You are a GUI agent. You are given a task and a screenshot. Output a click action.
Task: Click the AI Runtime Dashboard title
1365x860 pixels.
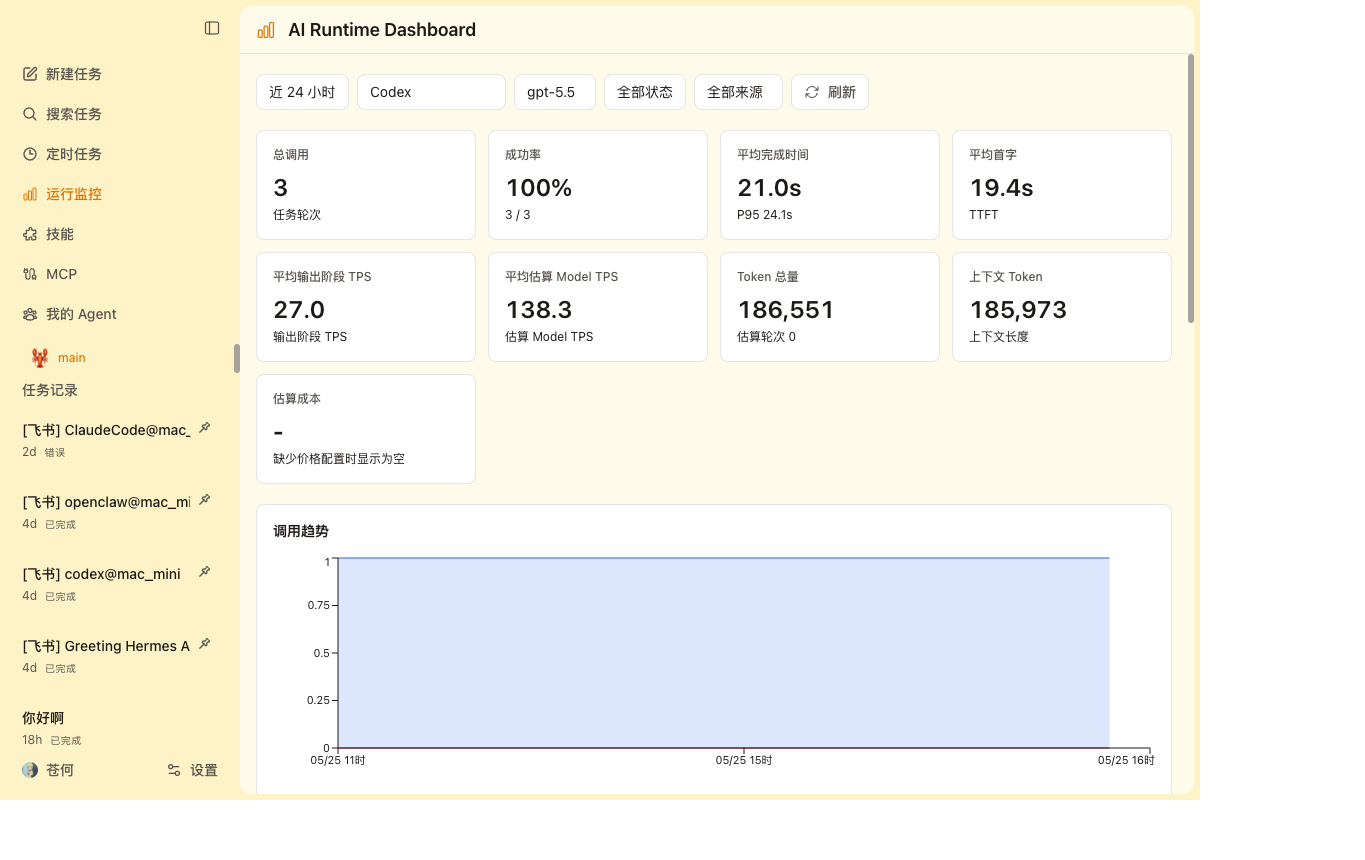[382, 30]
